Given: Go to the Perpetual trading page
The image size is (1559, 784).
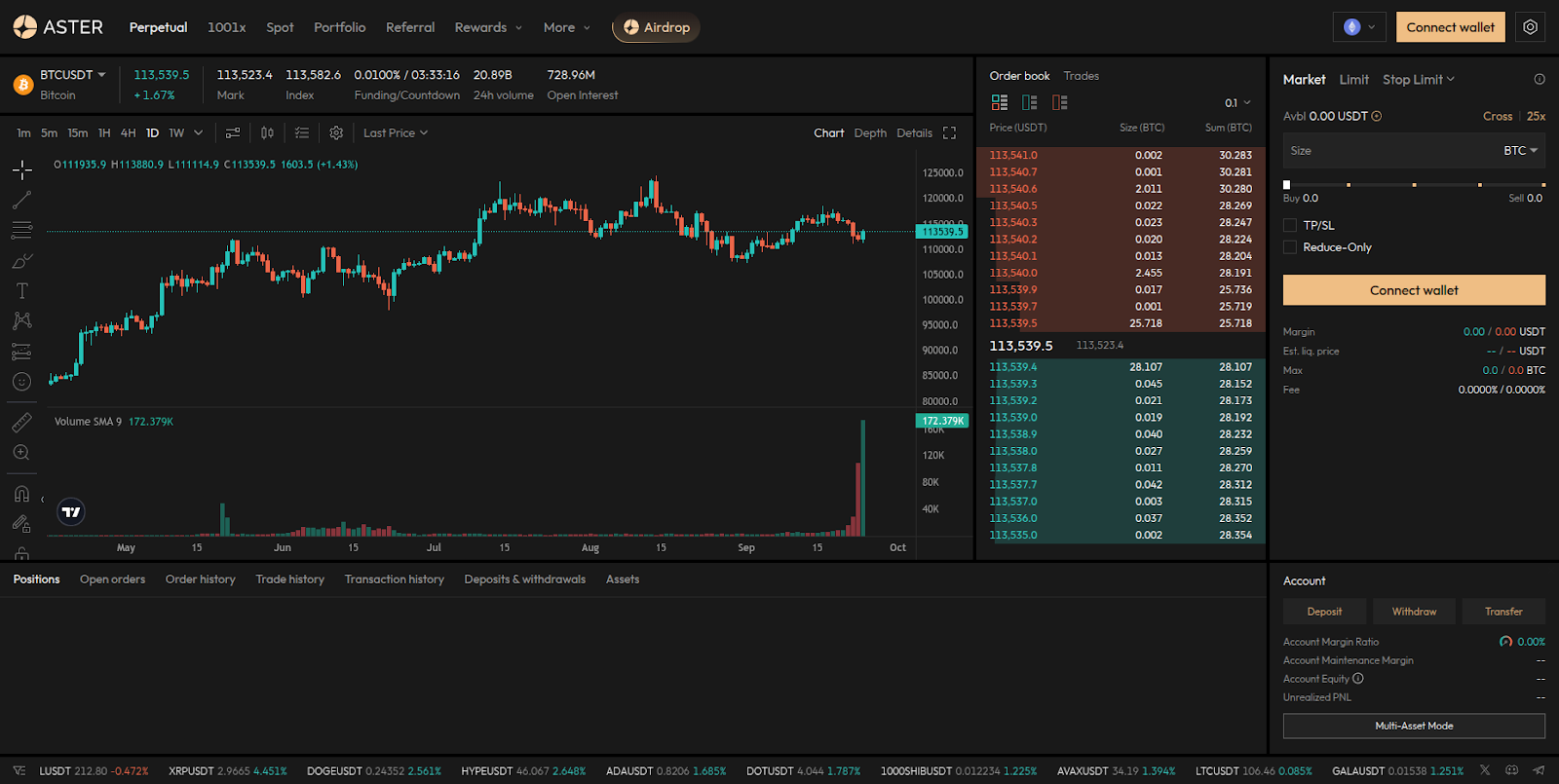Looking at the screenshot, I should (158, 27).
